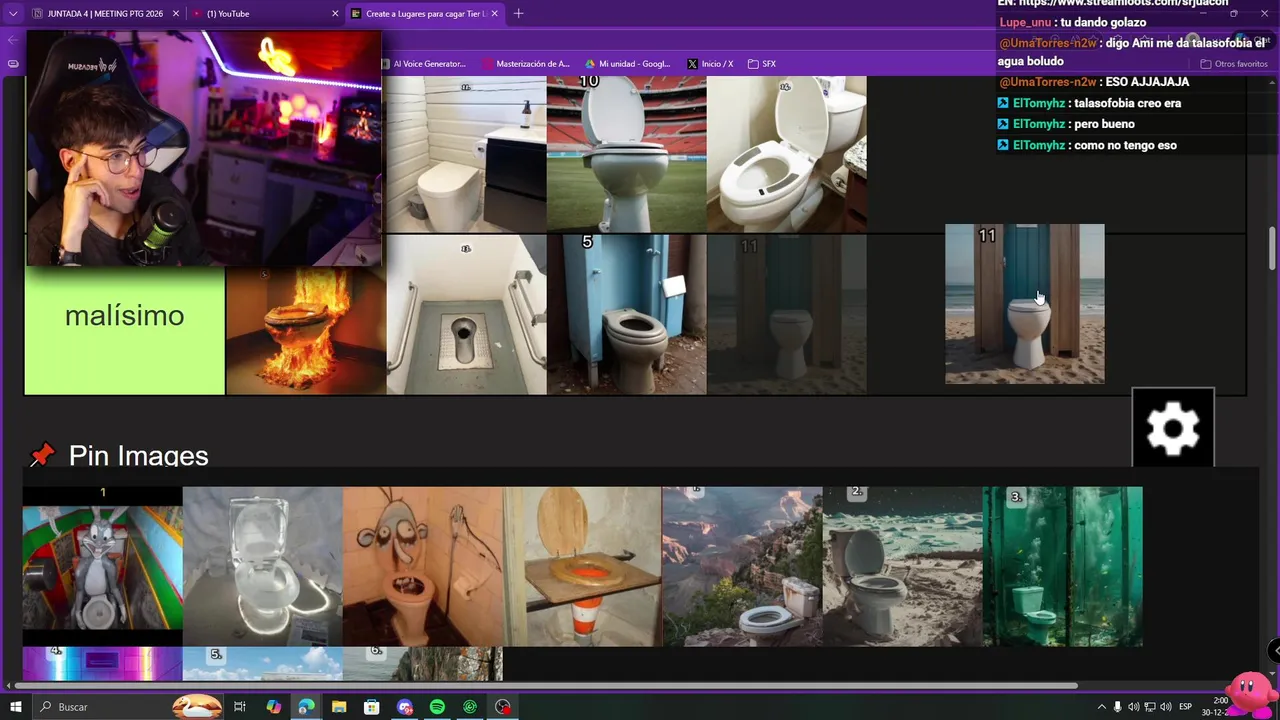Open Microsoft Store from the taskbar

pyautogui.click(x=372, y=707)
